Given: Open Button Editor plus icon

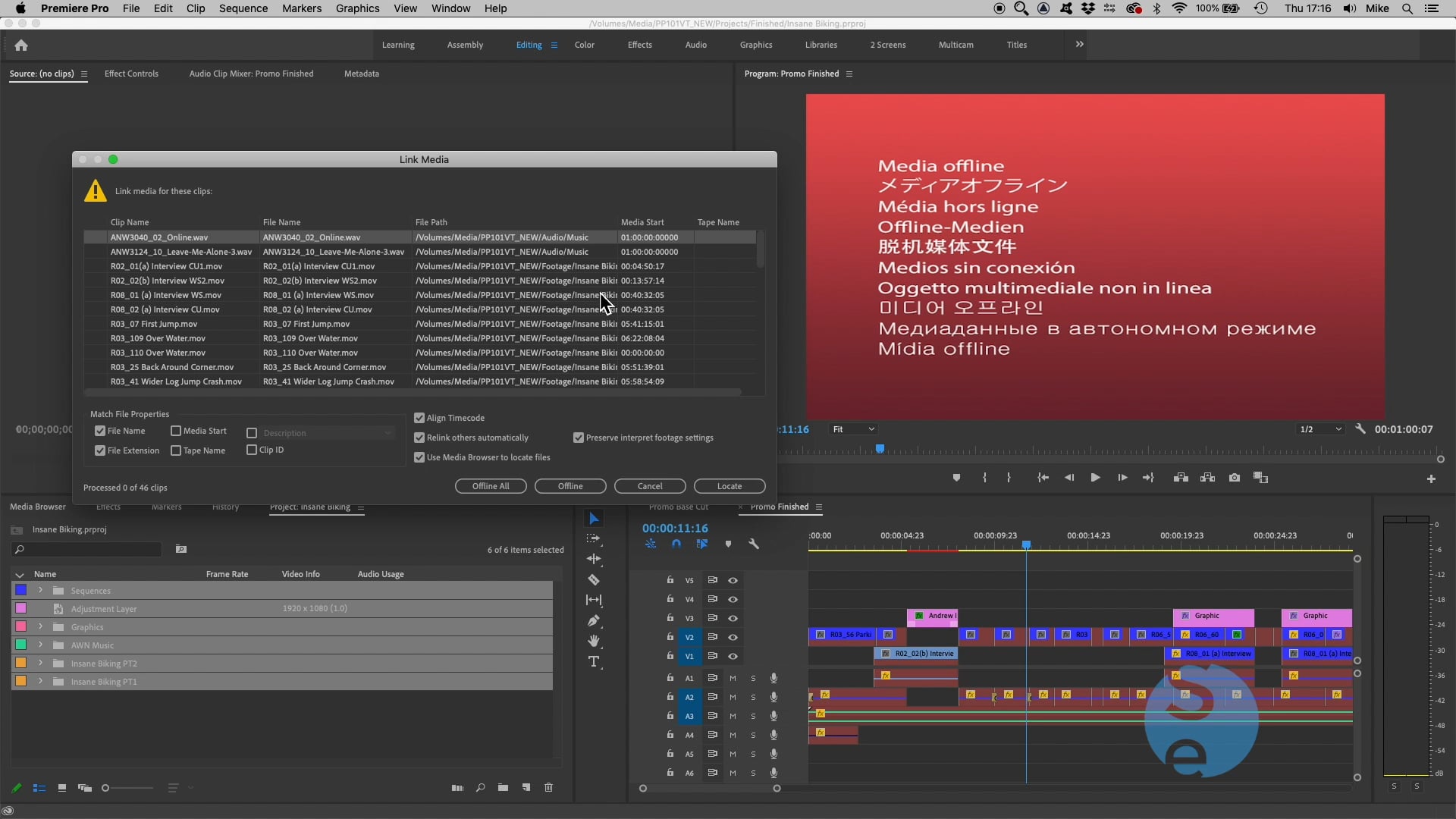Looking at the screenshot, I should coord(1431,479).
